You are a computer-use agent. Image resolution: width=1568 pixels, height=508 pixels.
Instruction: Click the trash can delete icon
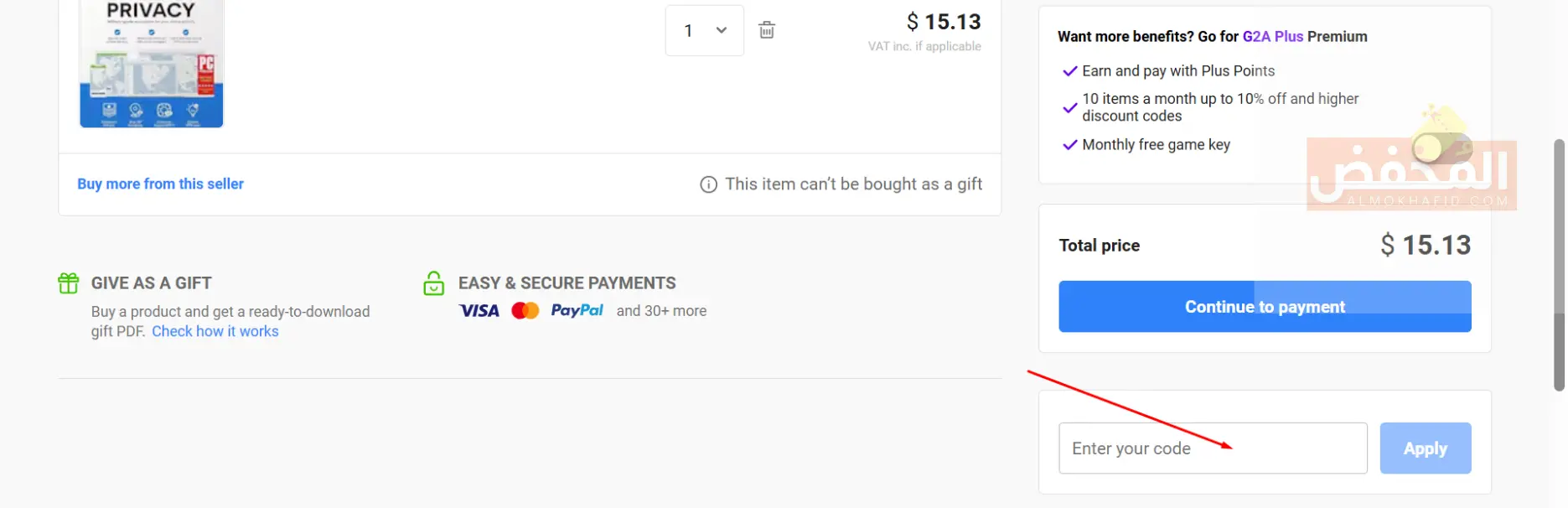(766, 30)
